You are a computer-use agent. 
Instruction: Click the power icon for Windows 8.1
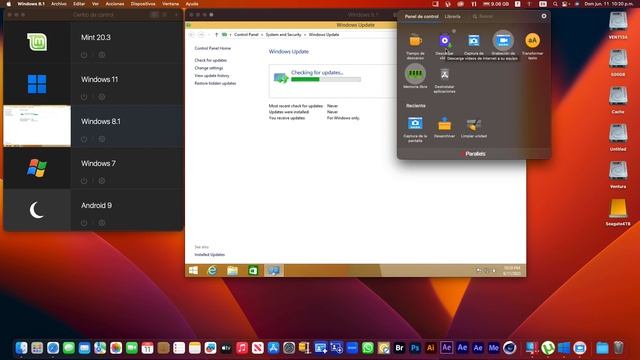[84, 139]
